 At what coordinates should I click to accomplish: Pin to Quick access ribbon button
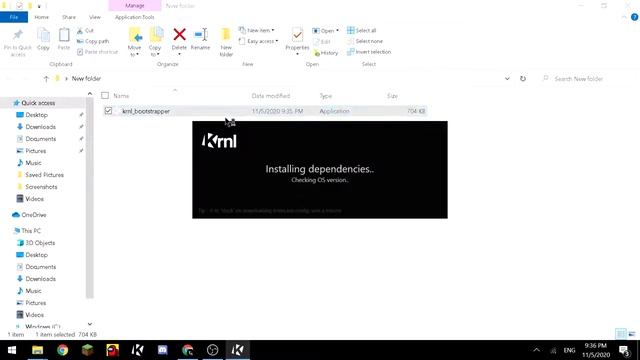point(18,42)
